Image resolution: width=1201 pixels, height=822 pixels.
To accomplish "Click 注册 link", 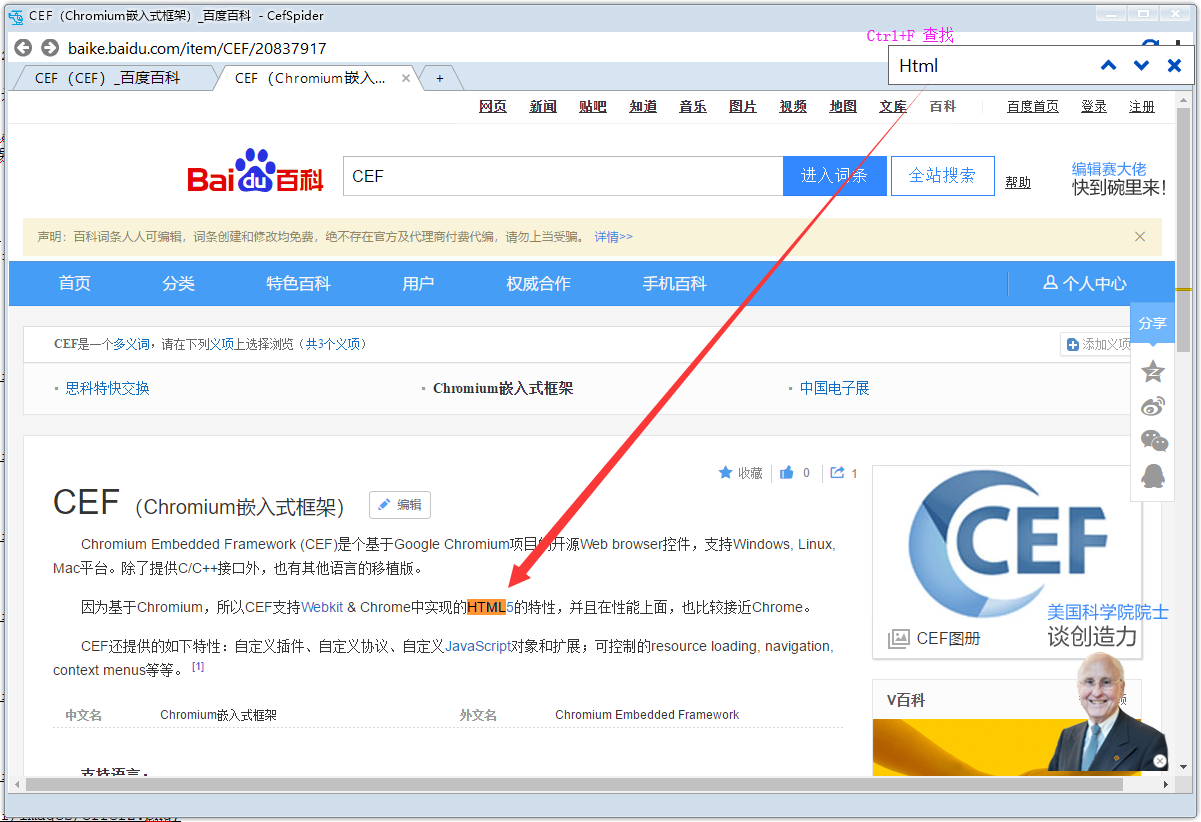I will pos(1142,106).
